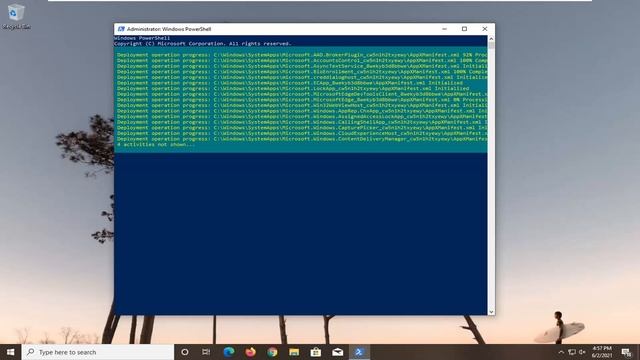The image size is (640, 360).
Task: Close the Administrator PowerShell window
Action: [484, 29]
